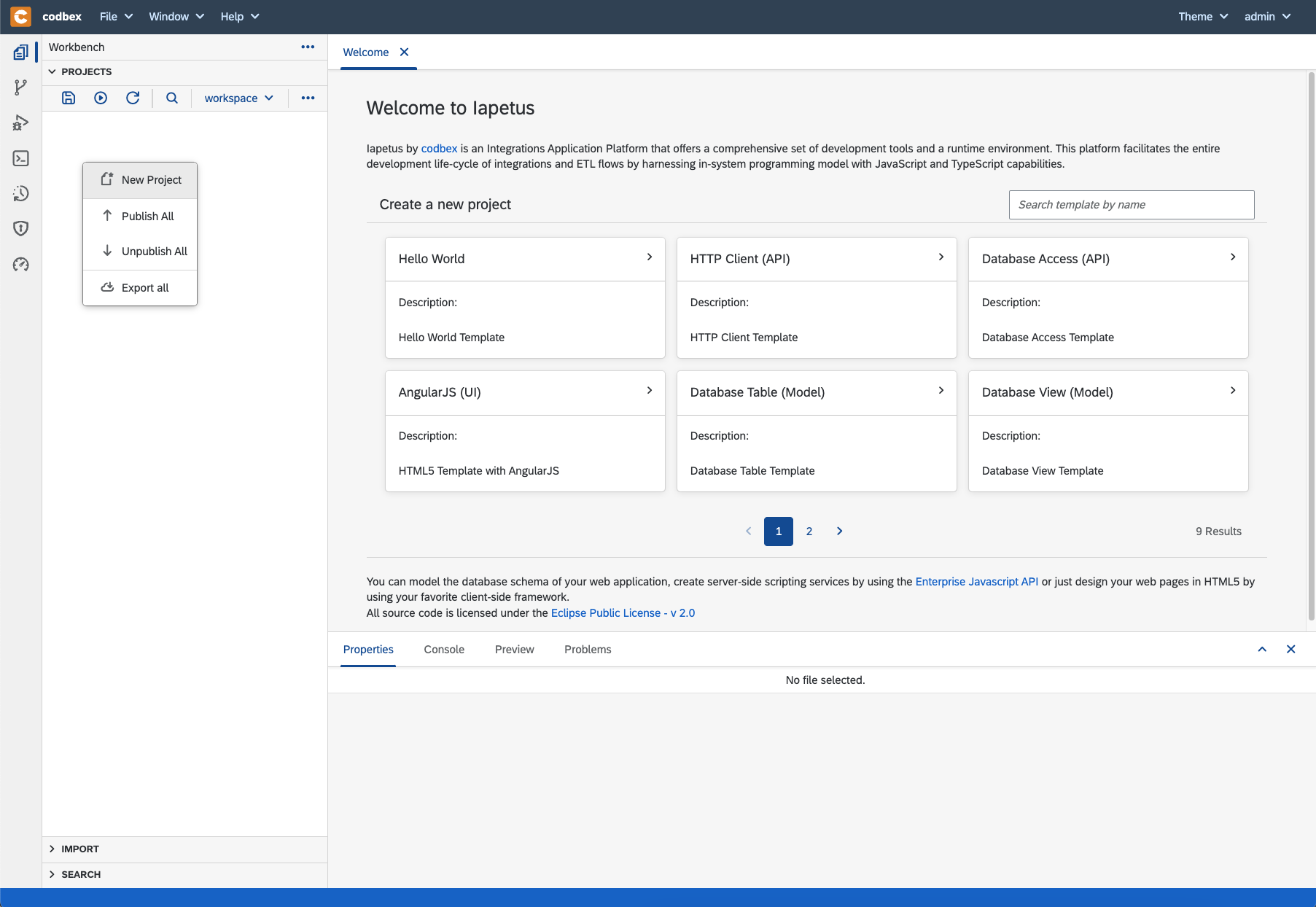The height and width of the screenshot is (907, 1316).
Task: Open the Git perspective branch icon
Action: pyautogui.click(x=21, y=87)
